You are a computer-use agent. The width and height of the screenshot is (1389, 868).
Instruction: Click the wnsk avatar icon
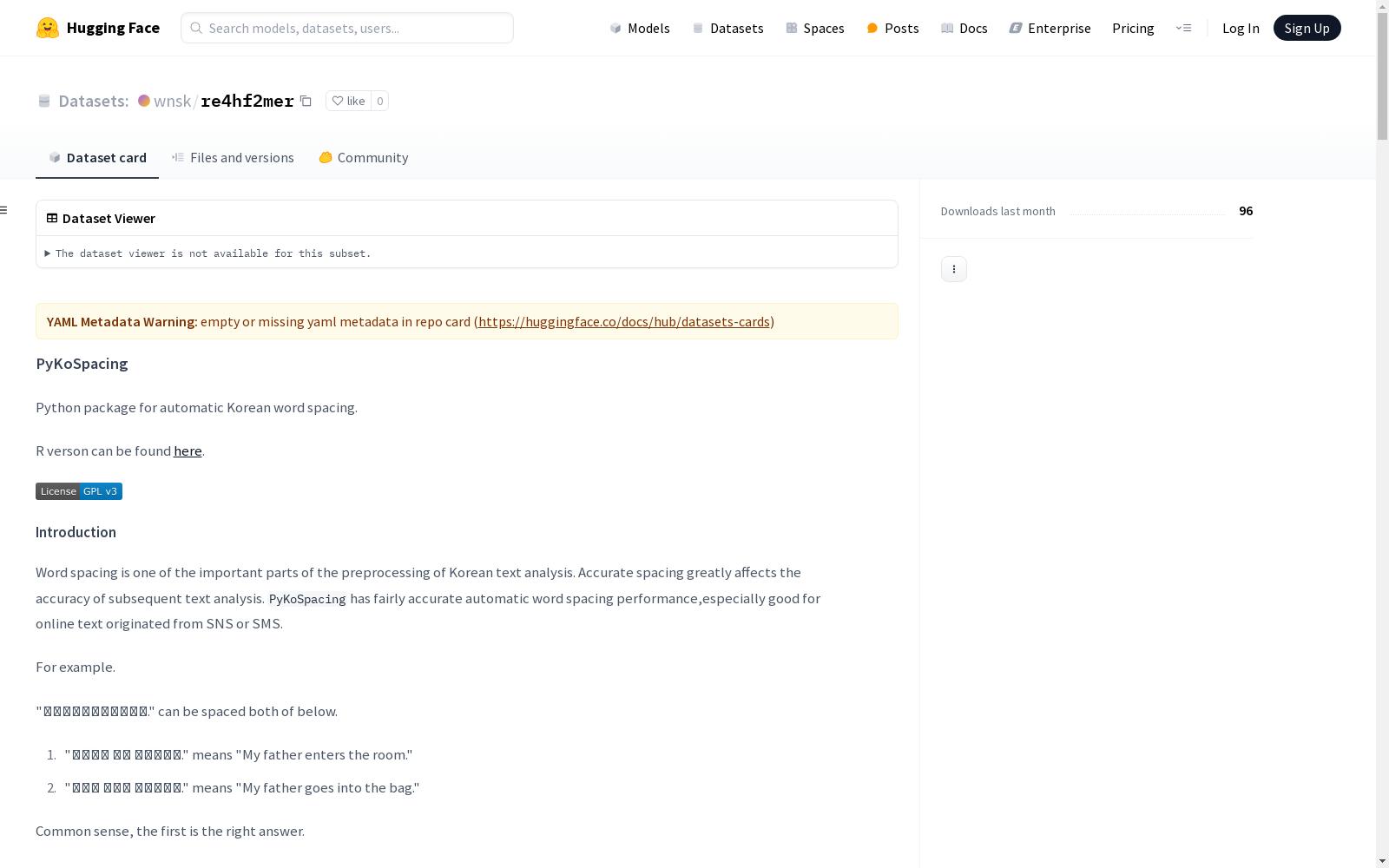pos(144,101)
